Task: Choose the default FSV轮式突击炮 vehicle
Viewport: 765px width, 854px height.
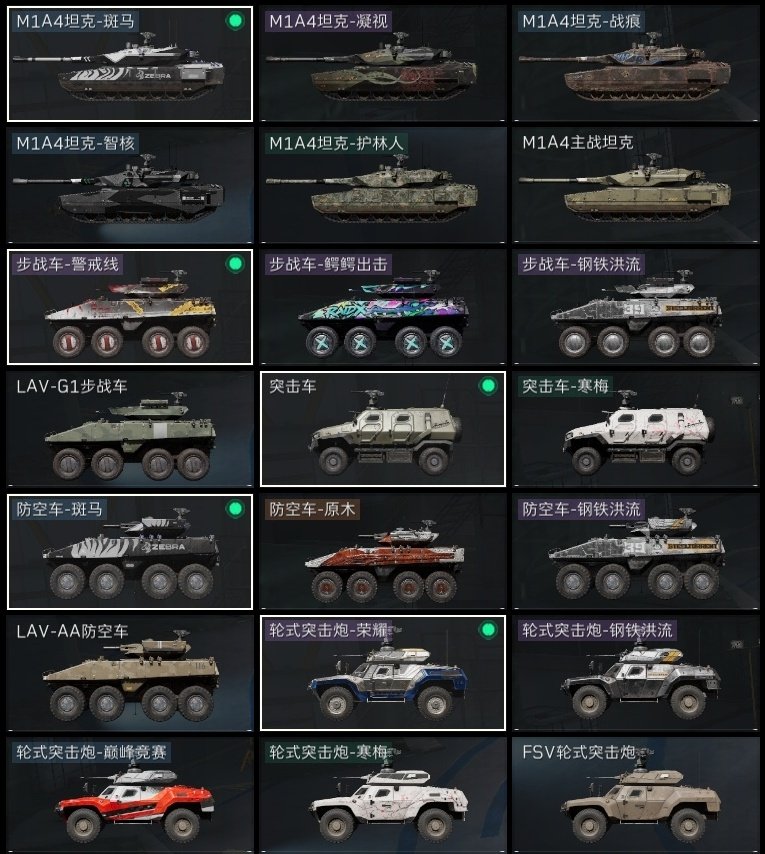Action: point(635,795)
